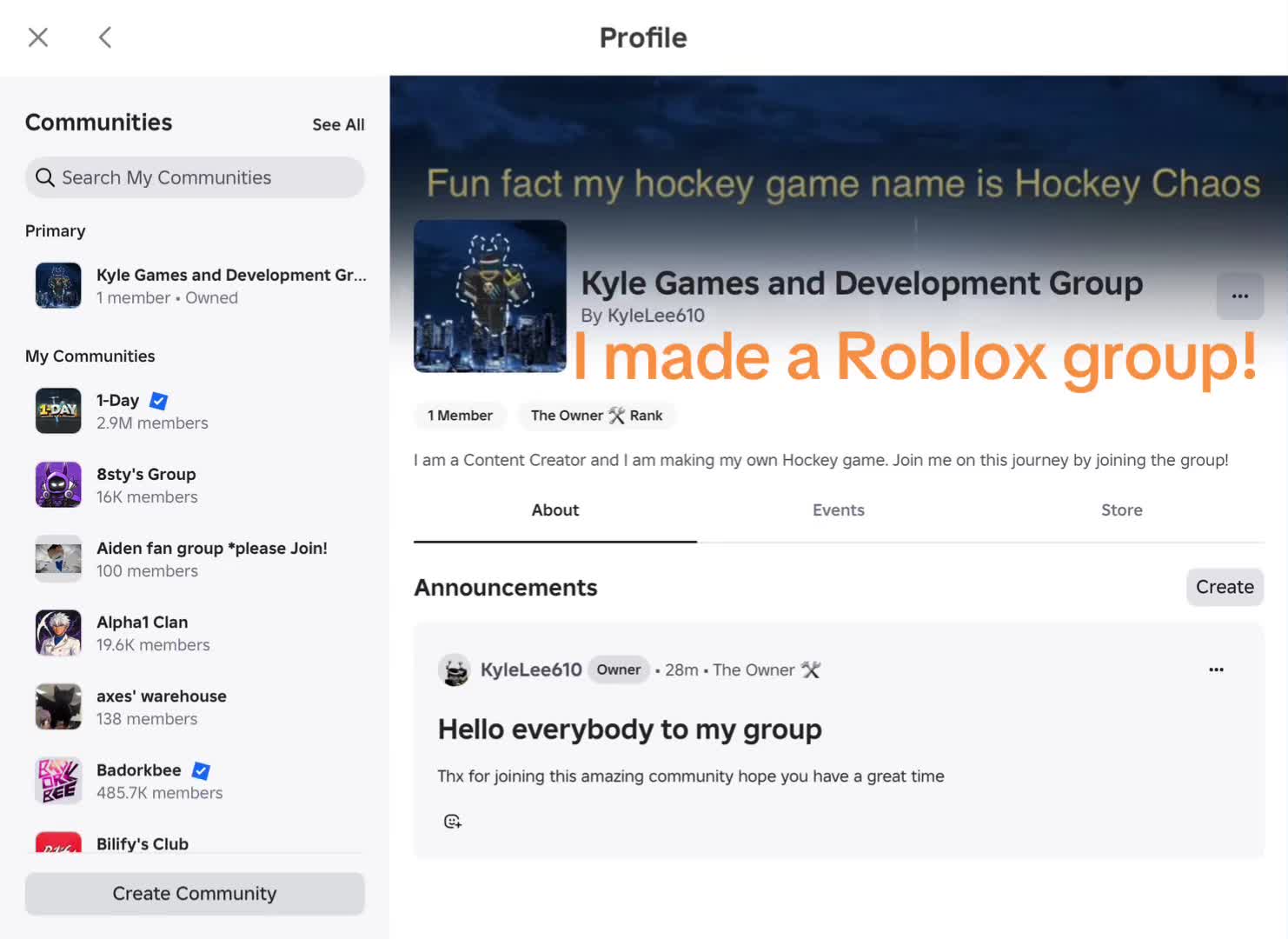Screen dimensions: 1288x939
Task: Click the group description text
Action: pos(821,460)
